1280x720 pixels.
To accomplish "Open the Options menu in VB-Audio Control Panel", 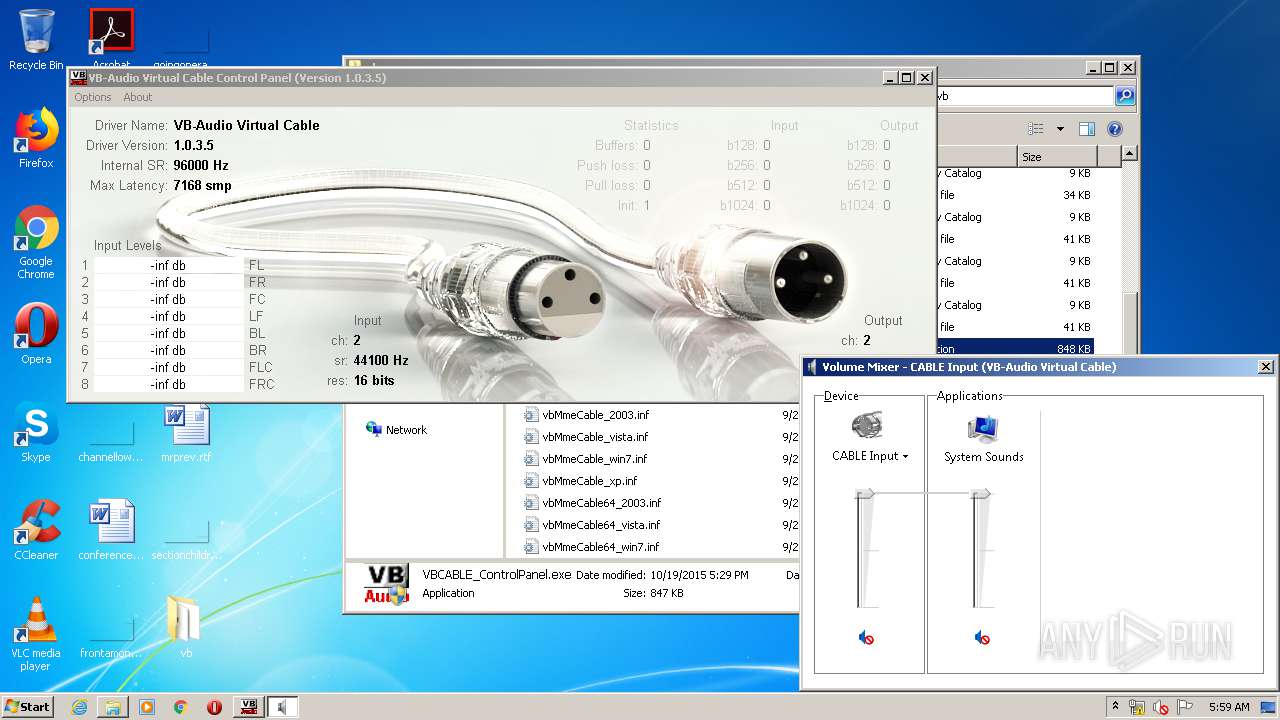I will [92, 97].
